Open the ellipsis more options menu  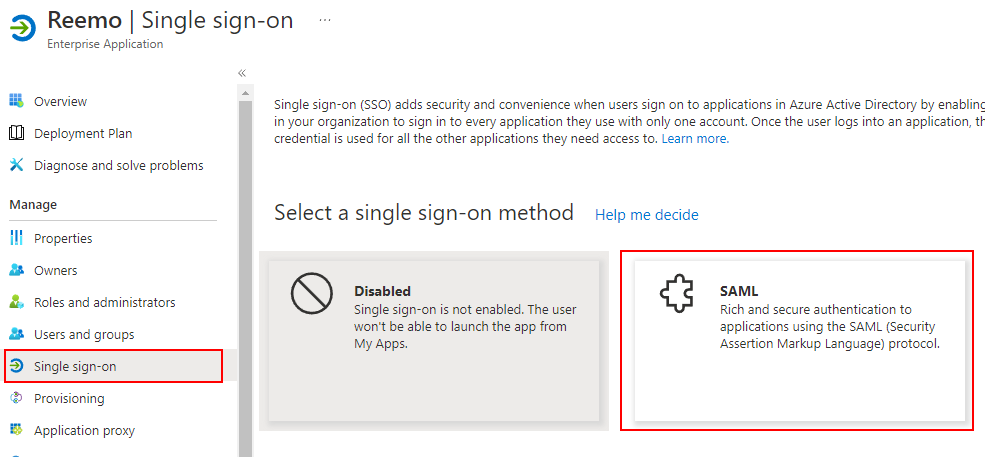[325, 20]
